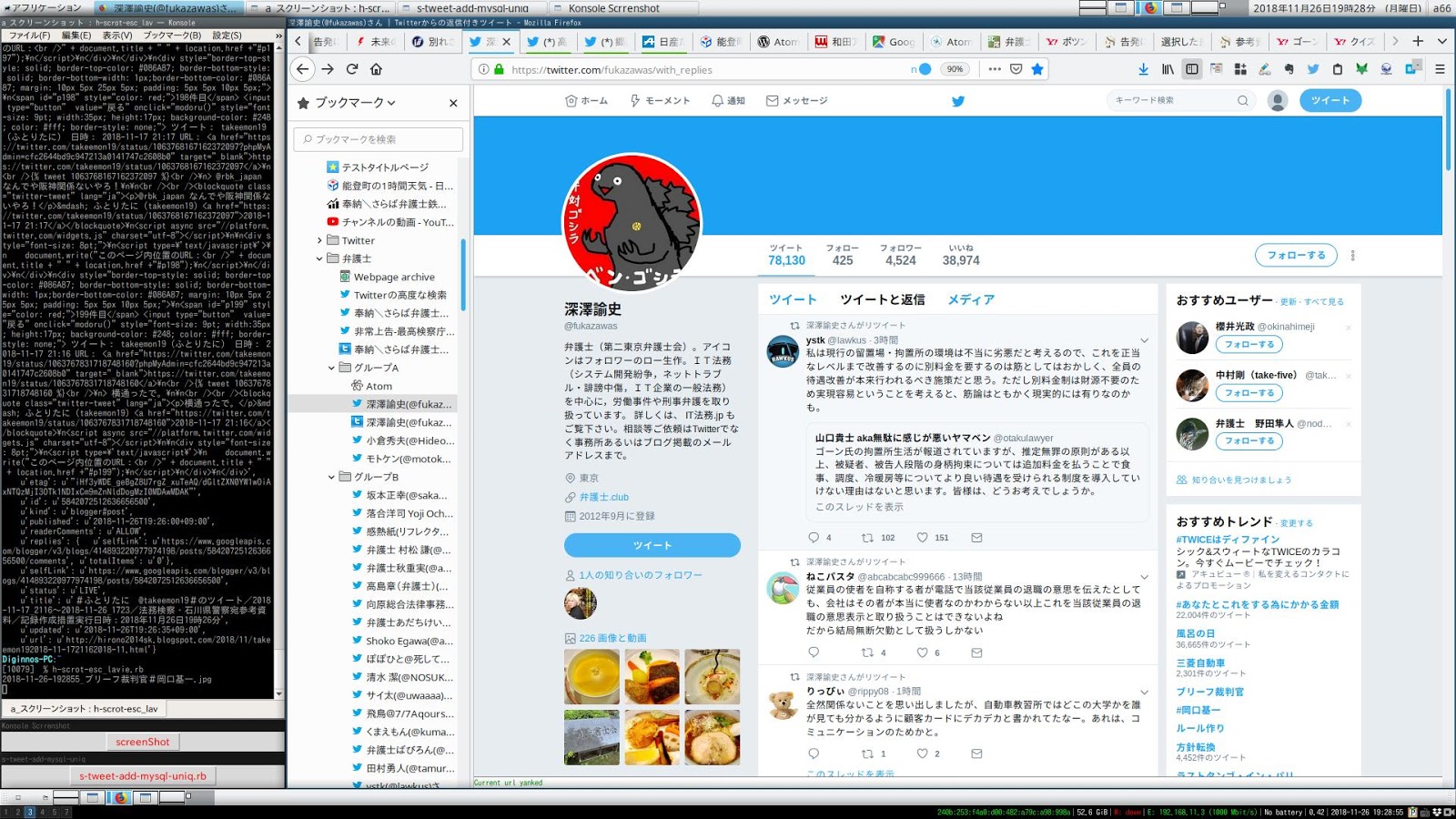Open Firefox downloads arrow
Viewport: 1456px width, 819px height.
pos(1143,69)
